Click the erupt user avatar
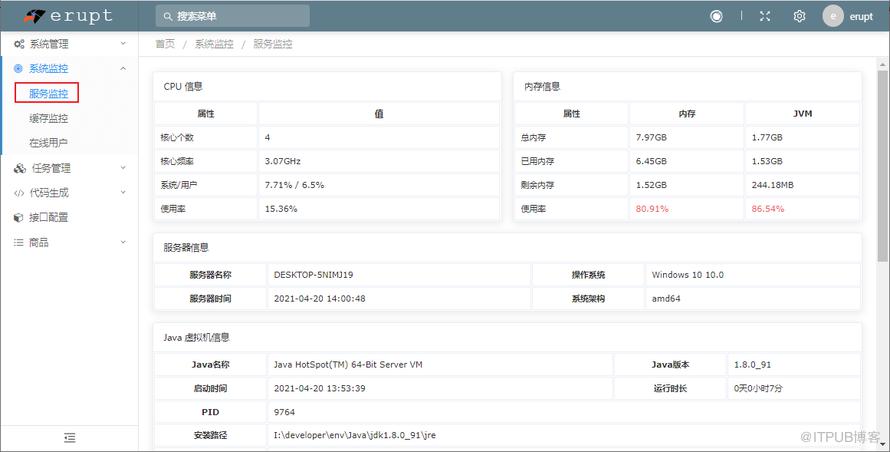 pos(833,16)
